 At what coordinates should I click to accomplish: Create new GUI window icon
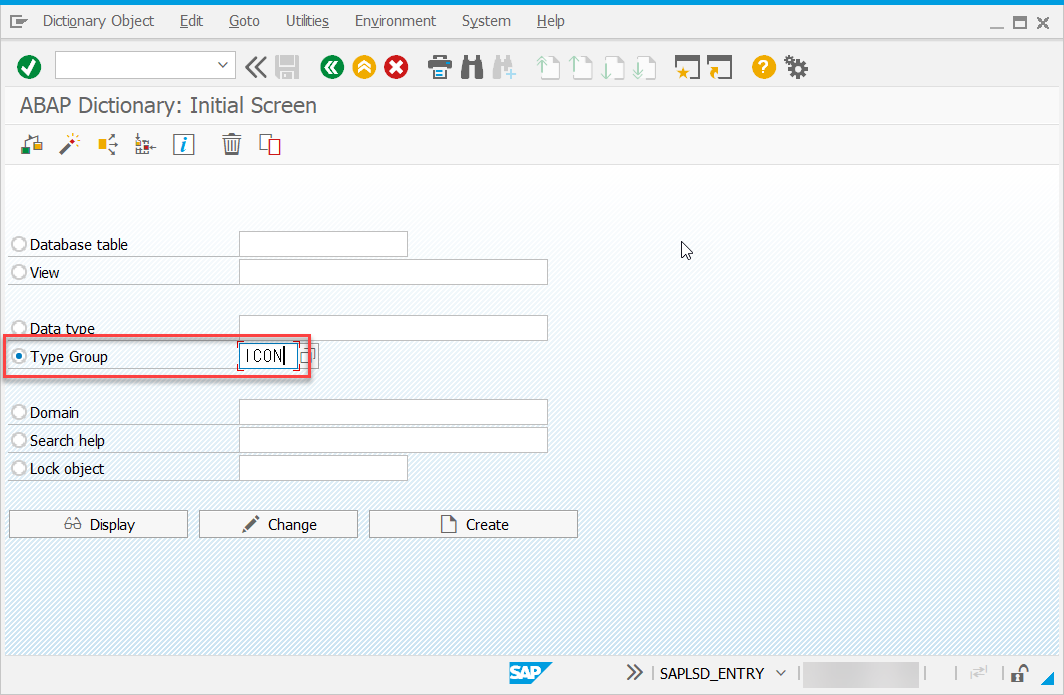point(687,67)
